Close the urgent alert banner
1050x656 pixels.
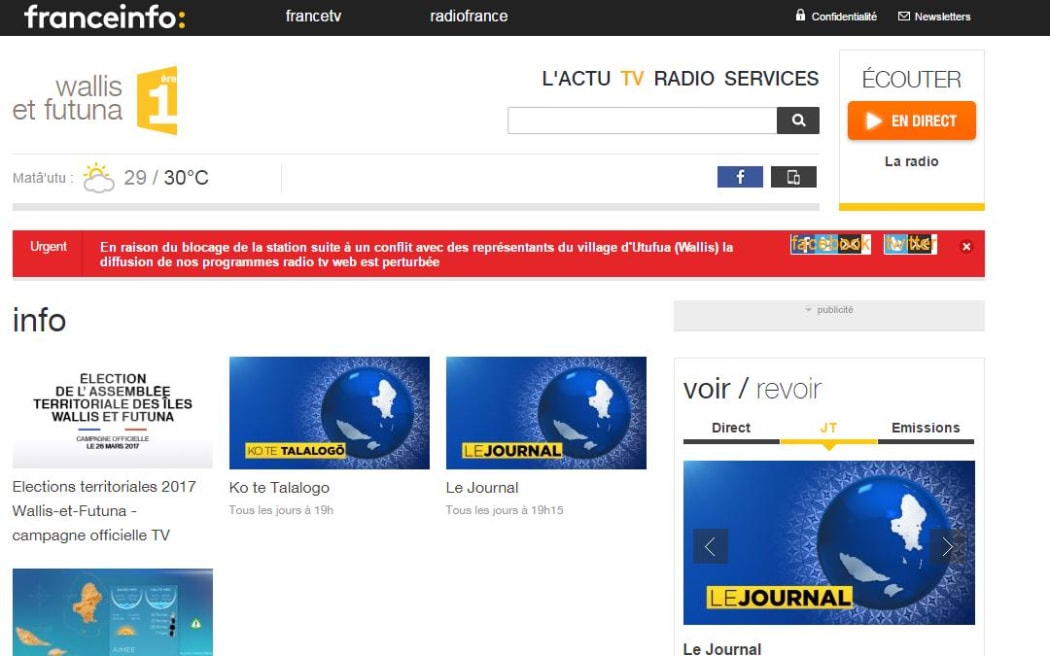click(x=966, y=246)
